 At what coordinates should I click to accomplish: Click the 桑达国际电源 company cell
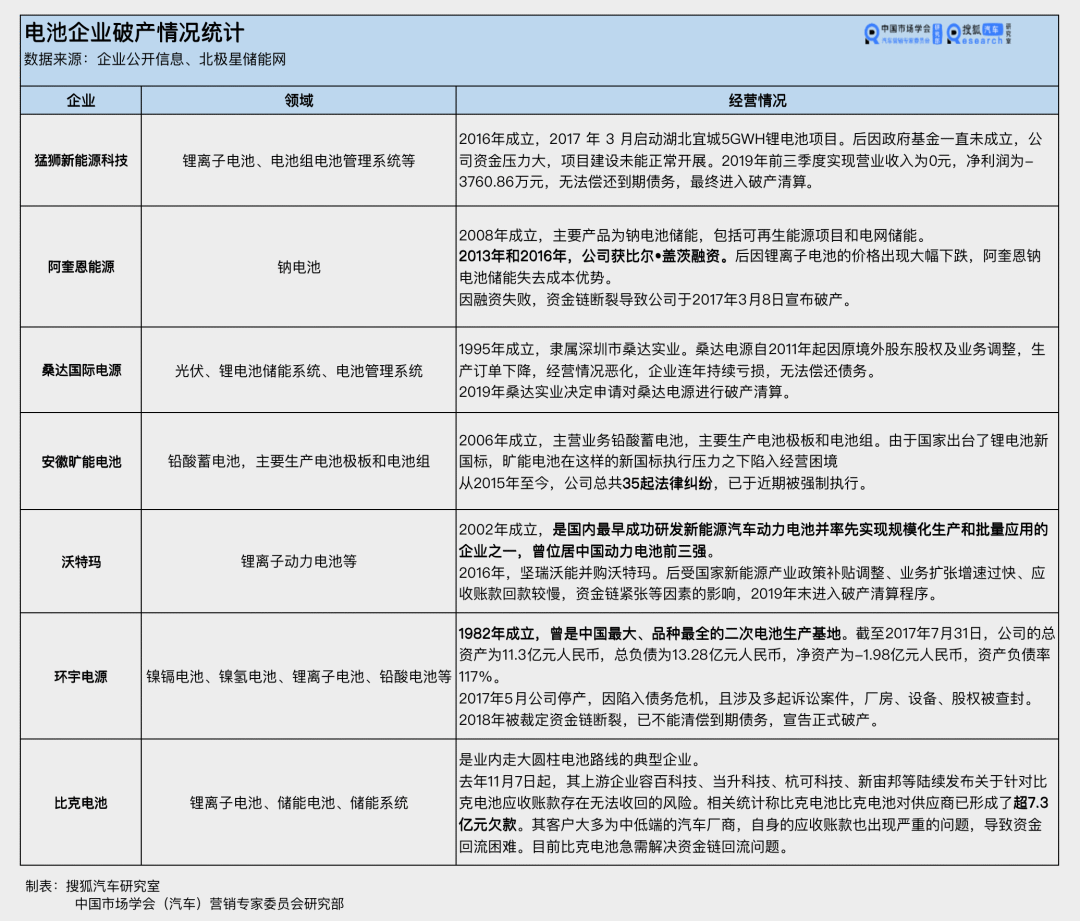[81, 370]
